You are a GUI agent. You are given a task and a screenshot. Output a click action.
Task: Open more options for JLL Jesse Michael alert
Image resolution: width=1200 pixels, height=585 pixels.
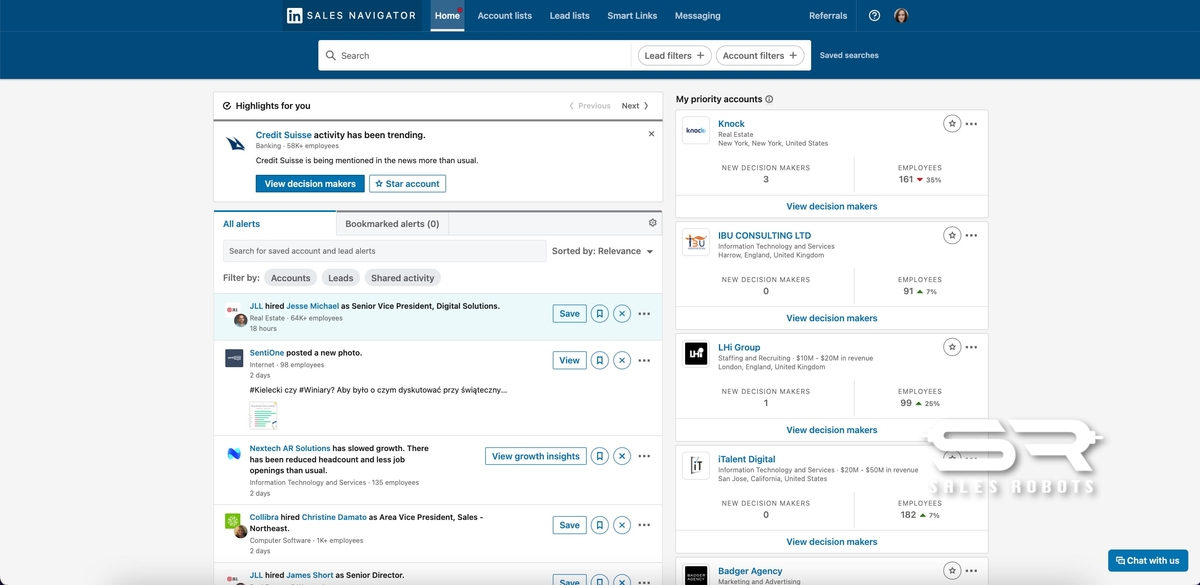coord(644,313)
